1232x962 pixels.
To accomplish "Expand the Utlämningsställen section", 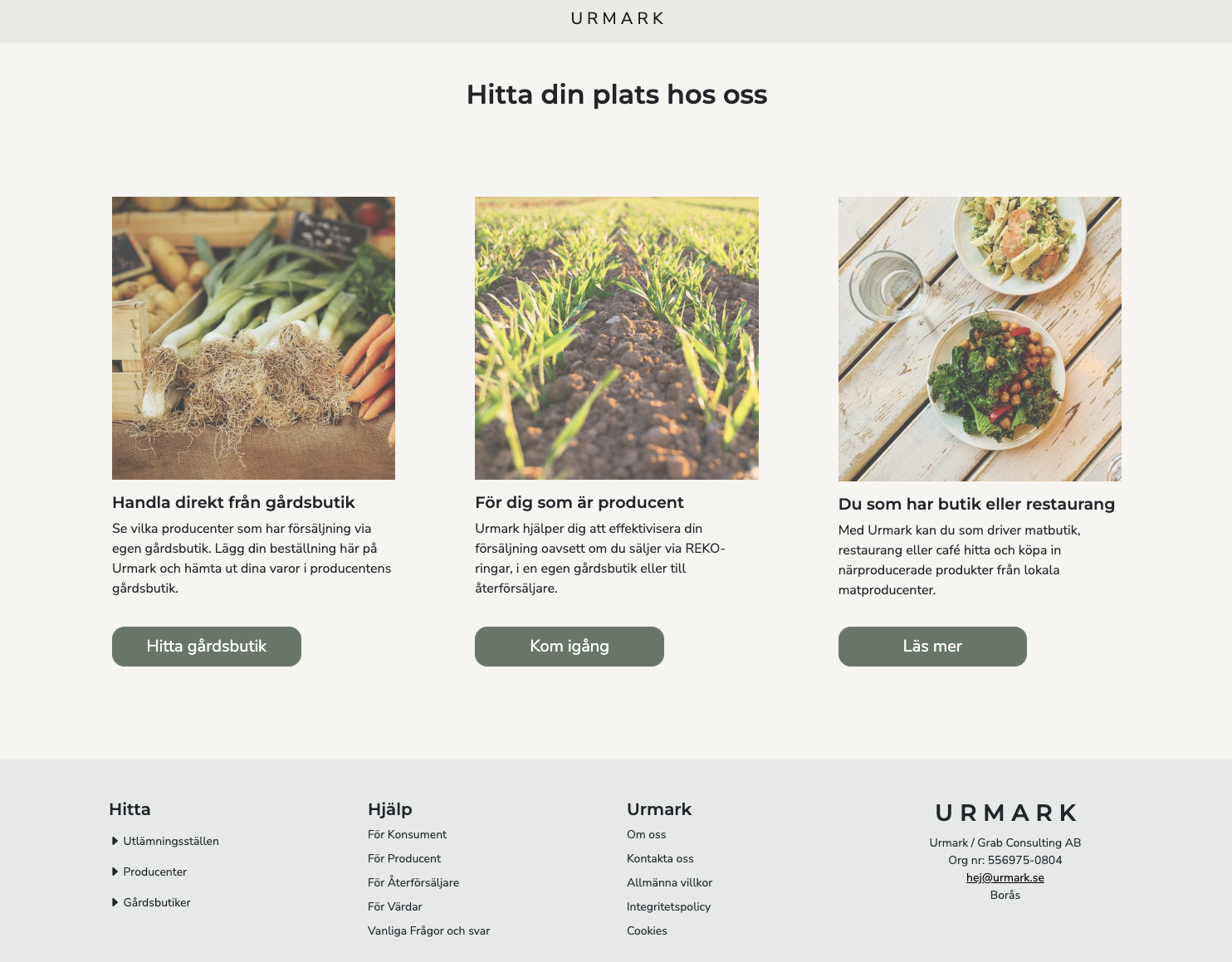I will [165, 841].
